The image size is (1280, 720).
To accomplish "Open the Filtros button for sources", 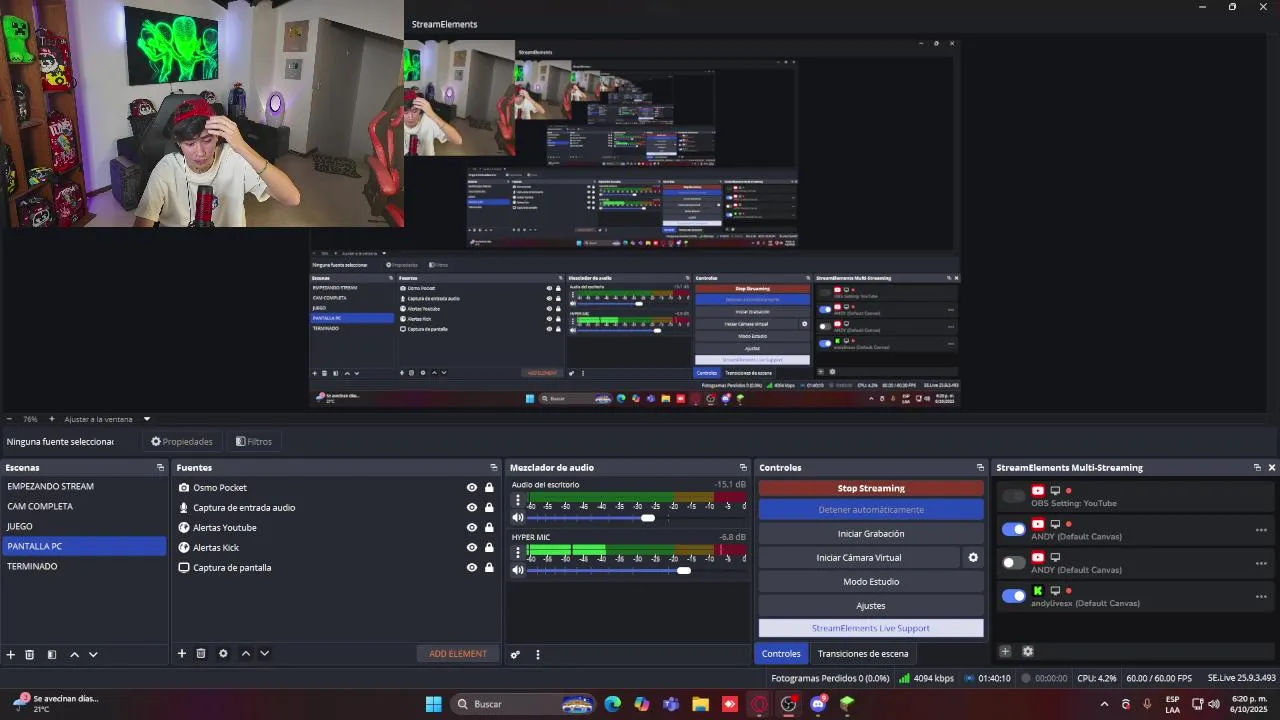I will tap(254, 441).
